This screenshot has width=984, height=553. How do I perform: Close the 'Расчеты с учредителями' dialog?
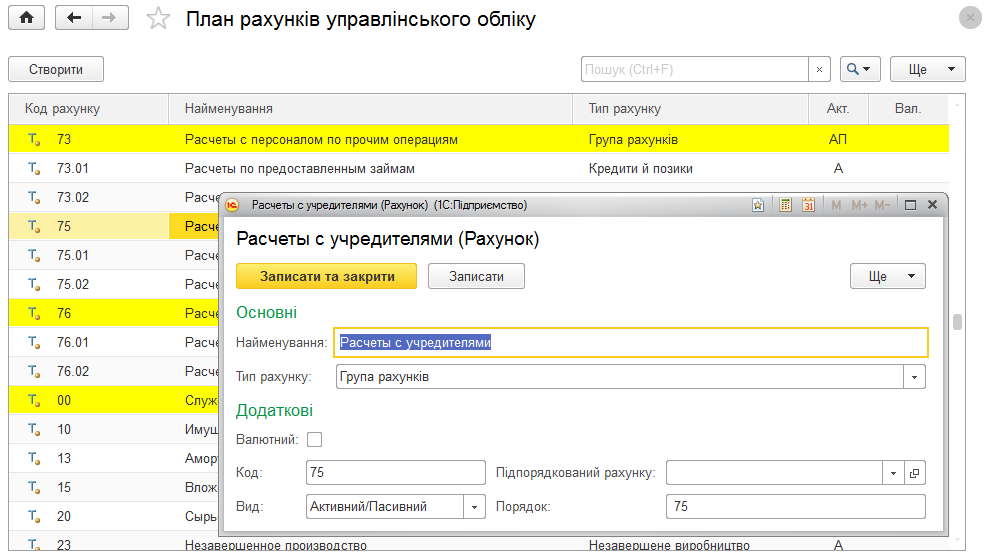(x=933, y=205)
